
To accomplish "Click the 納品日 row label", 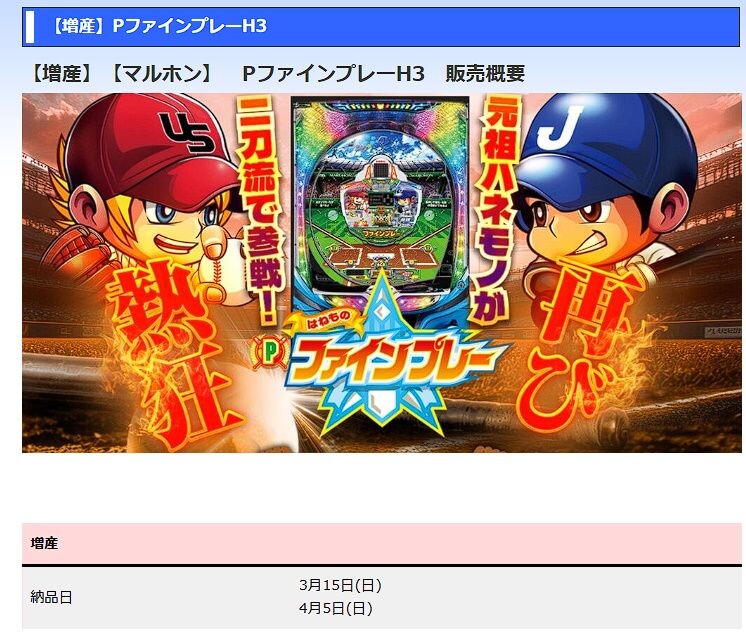I will click(51, 597).
